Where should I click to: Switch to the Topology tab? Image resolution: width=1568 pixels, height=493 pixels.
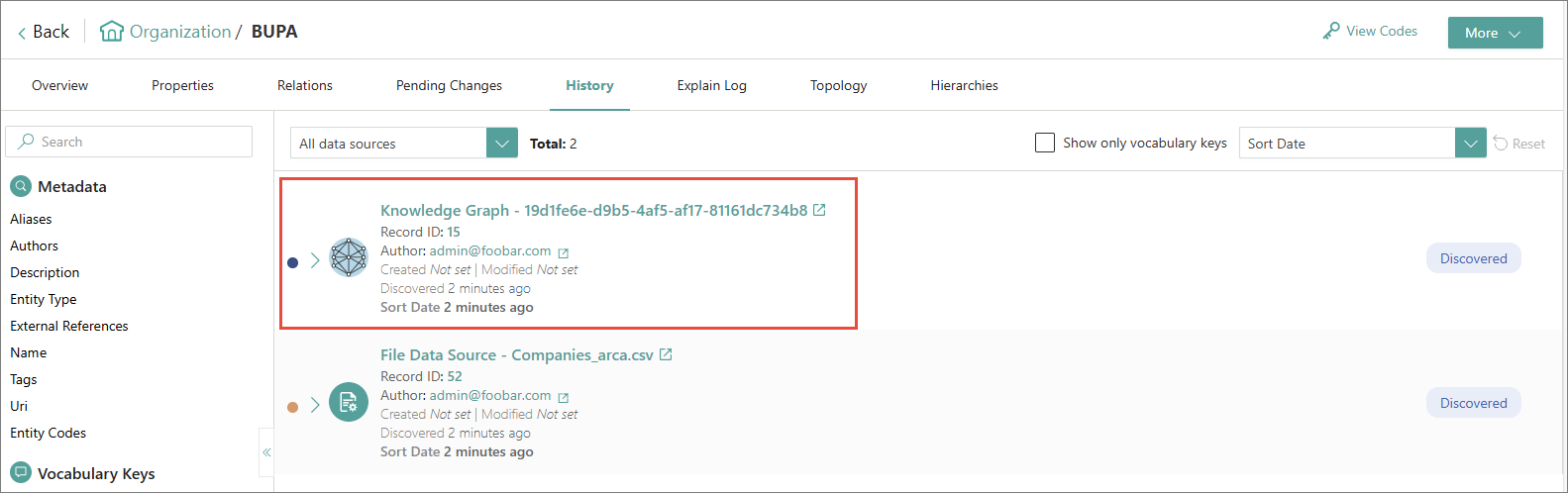[839, 85]
